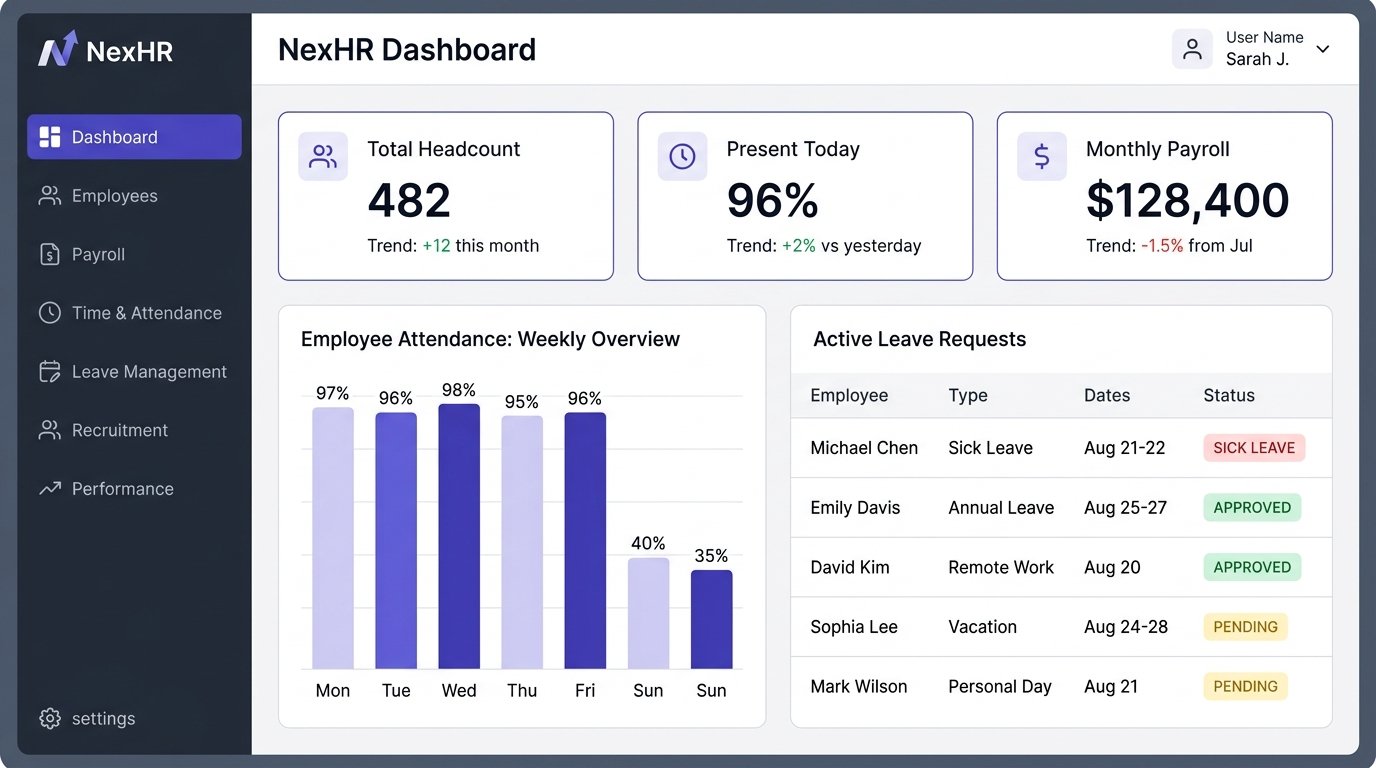
Task: Click the Dashboard grid icon in sidebar
Action: coord(49,137)
